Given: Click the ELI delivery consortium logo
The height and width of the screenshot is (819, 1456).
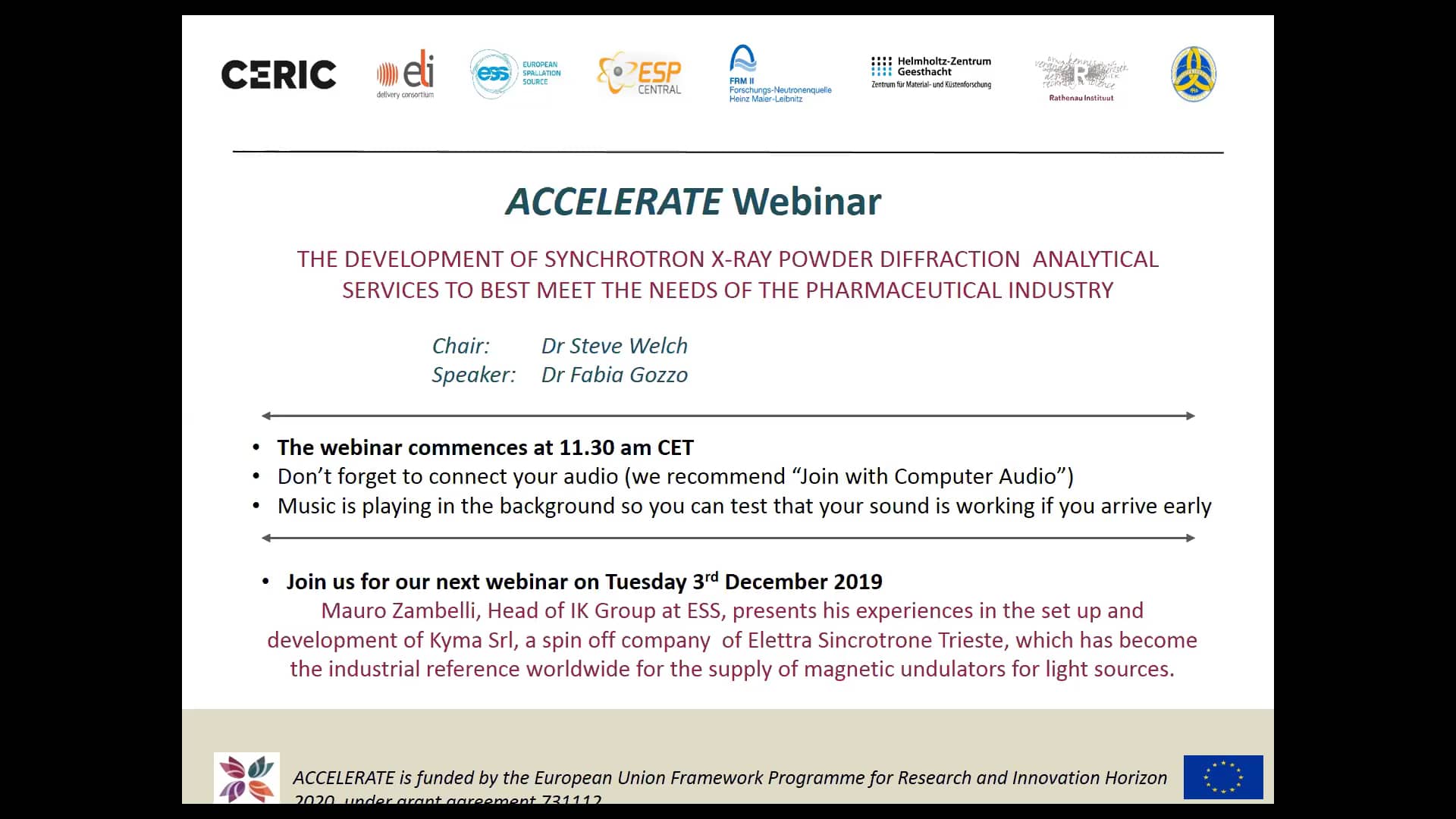Looking at the screenshot, I should click(x=406, y=74).
